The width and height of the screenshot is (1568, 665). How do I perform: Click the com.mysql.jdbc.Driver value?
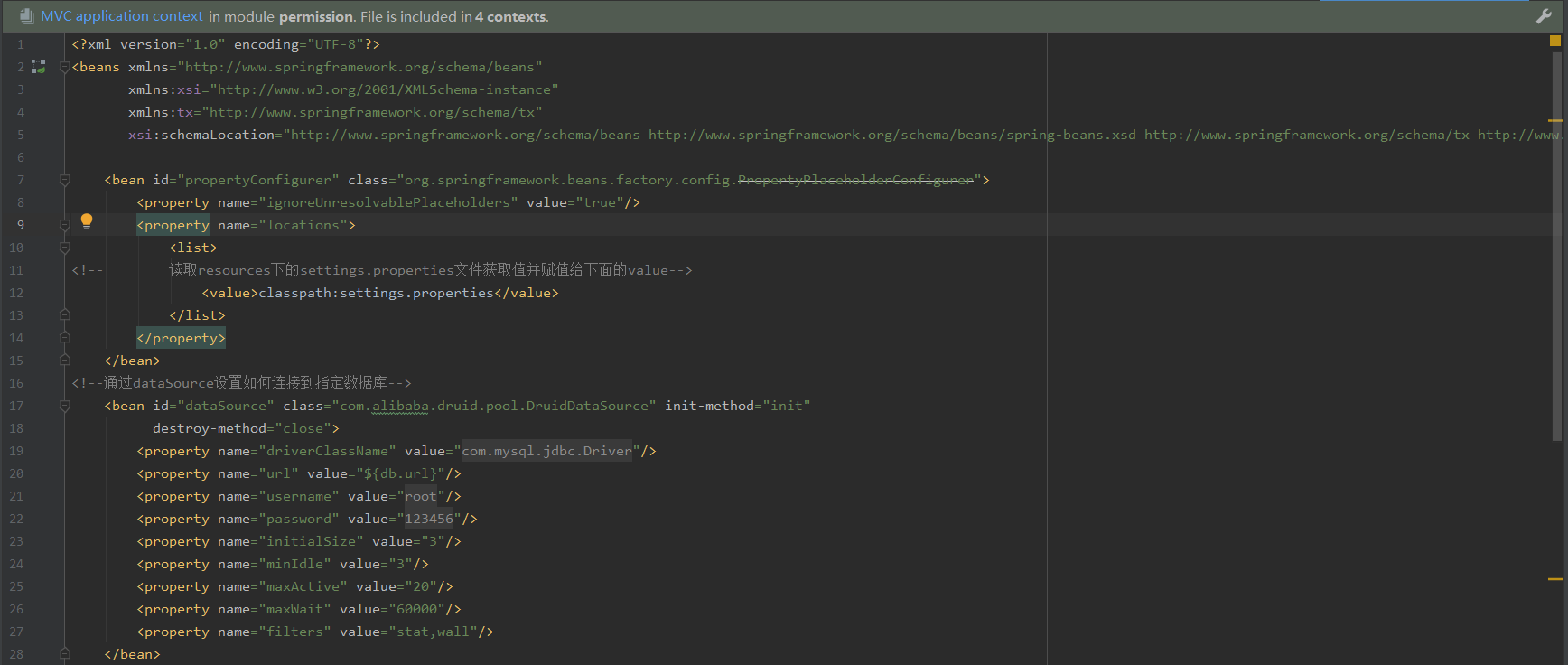pos(547,451)
